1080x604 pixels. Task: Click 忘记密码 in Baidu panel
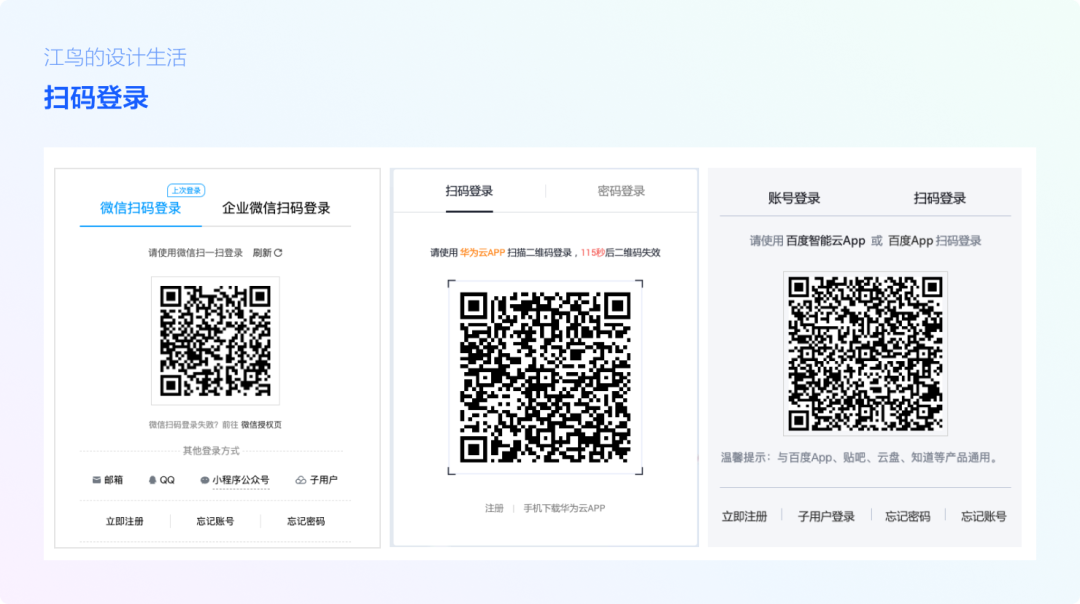point(908,517)
